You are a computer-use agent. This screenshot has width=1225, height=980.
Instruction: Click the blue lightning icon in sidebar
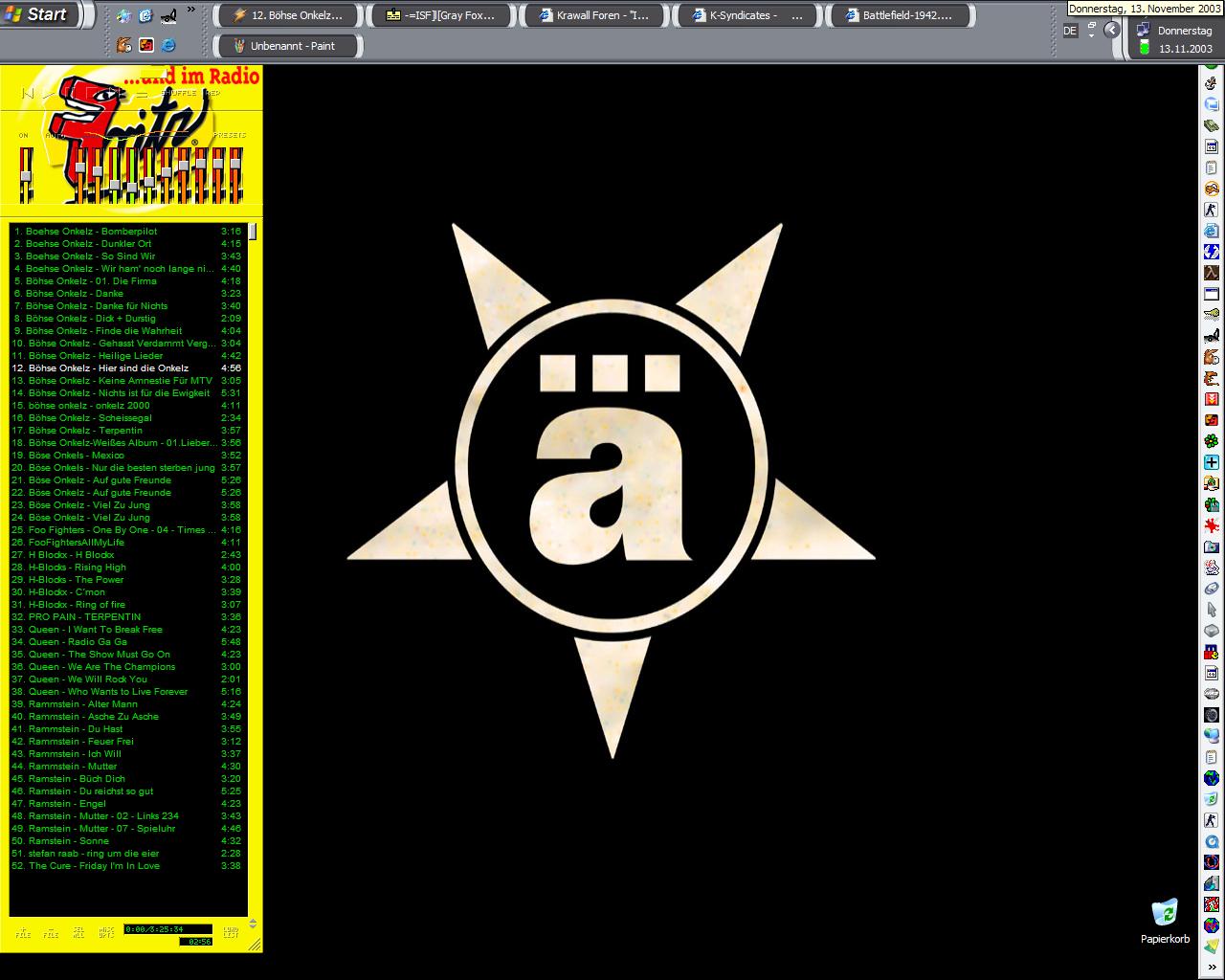[1211, 252]
